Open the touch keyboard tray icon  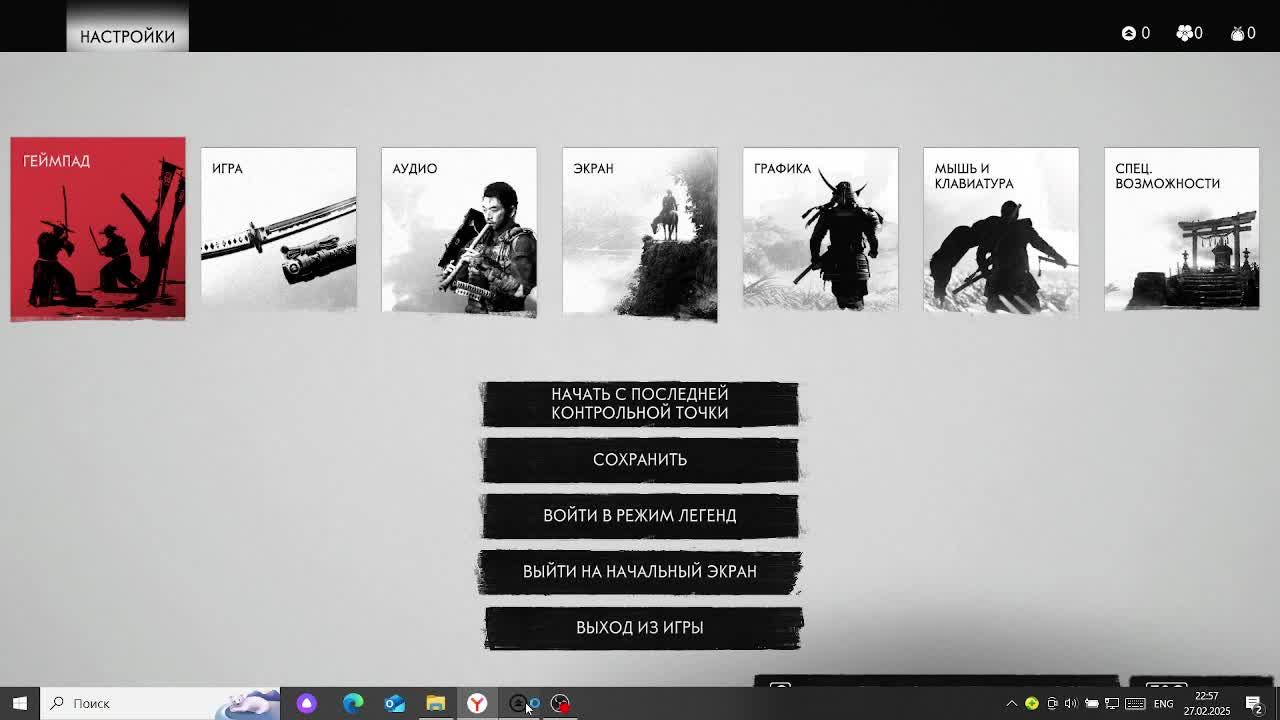point(1136,703)
